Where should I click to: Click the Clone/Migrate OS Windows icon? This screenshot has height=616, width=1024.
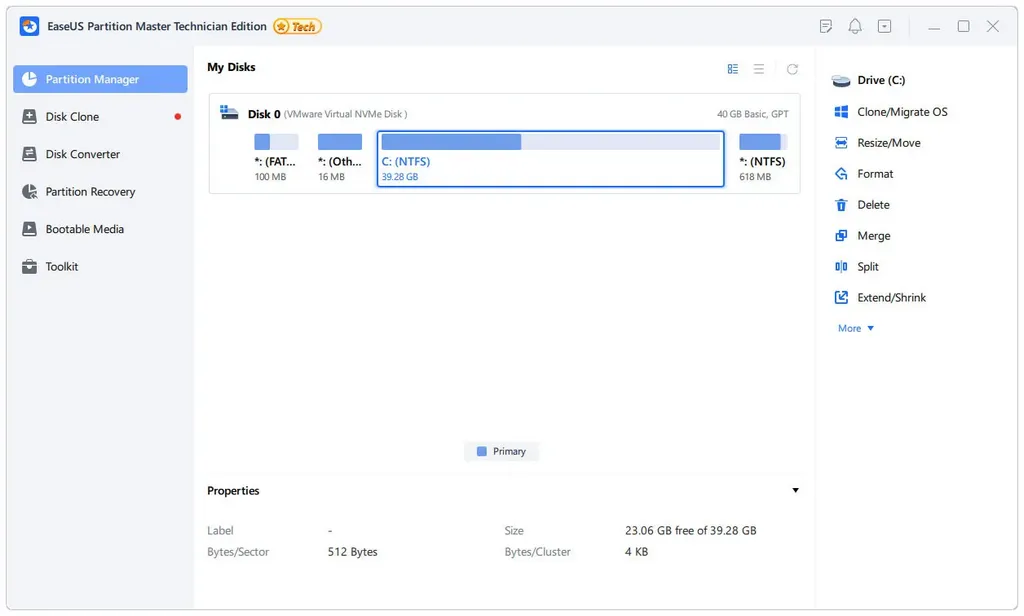(x=841, y=112)
